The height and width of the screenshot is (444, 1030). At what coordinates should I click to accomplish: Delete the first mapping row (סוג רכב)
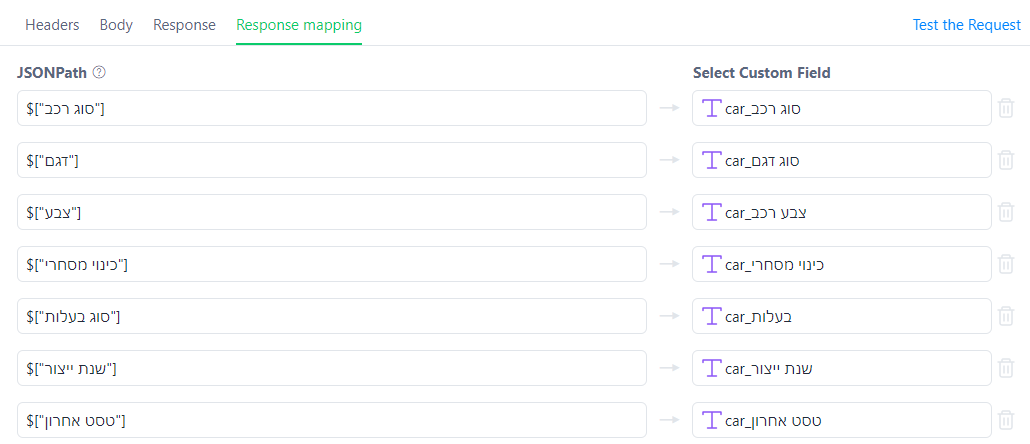coord(1006,108)
